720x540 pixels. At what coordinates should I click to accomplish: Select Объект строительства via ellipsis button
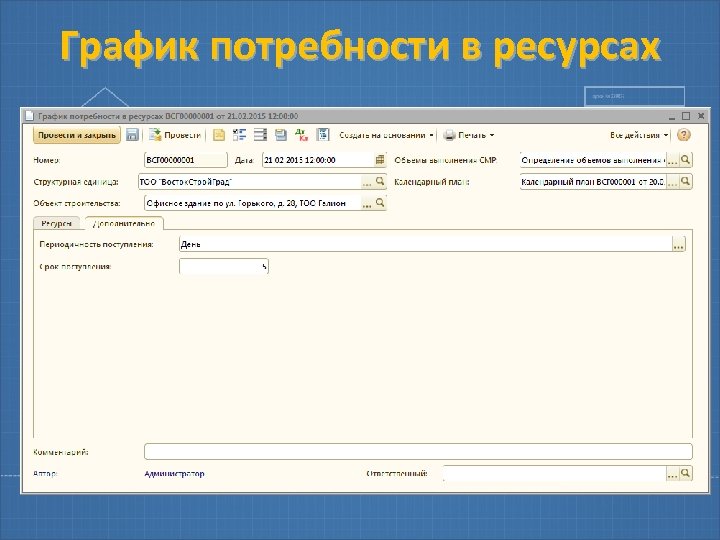point(367,203)
